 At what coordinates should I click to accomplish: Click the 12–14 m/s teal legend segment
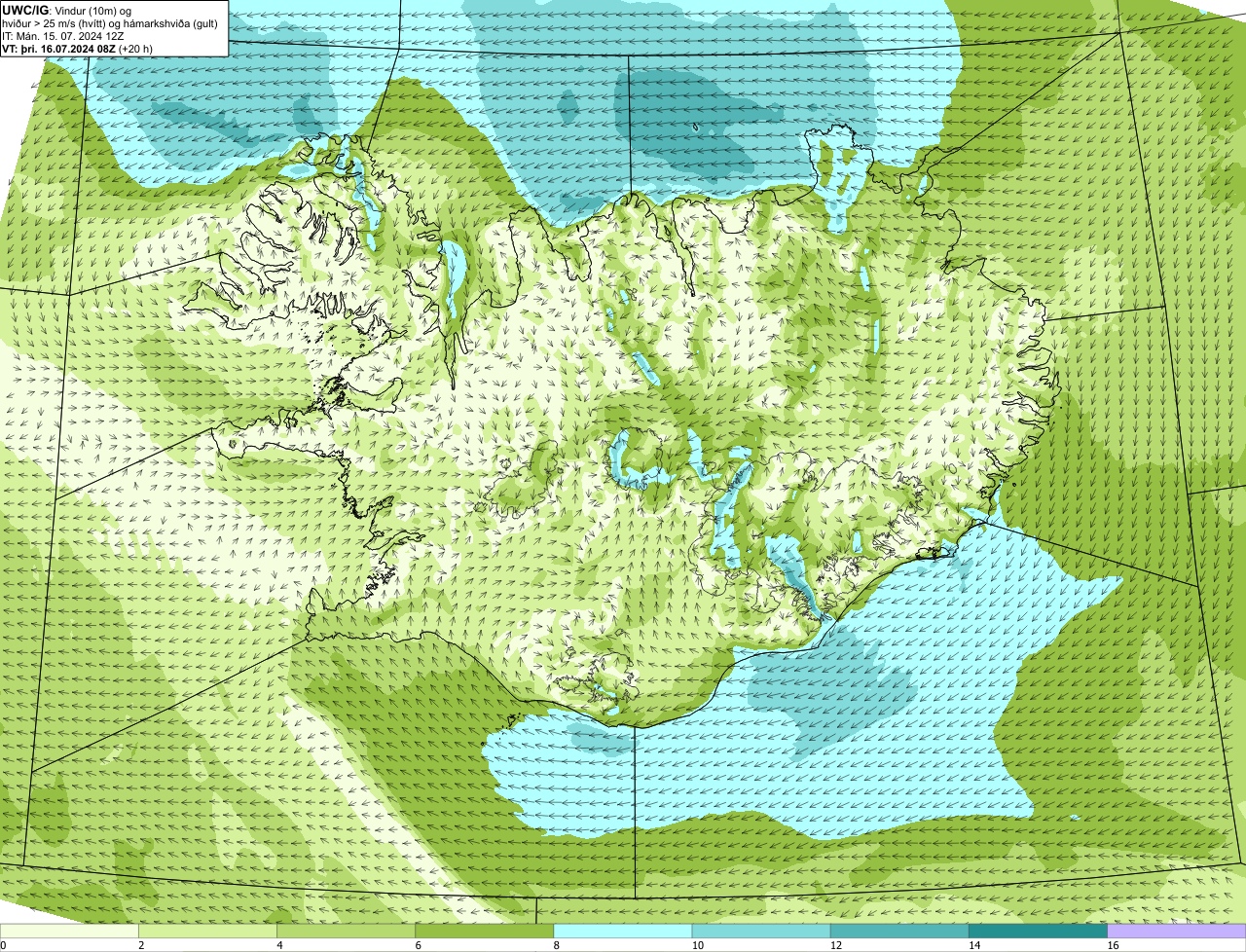899,932
